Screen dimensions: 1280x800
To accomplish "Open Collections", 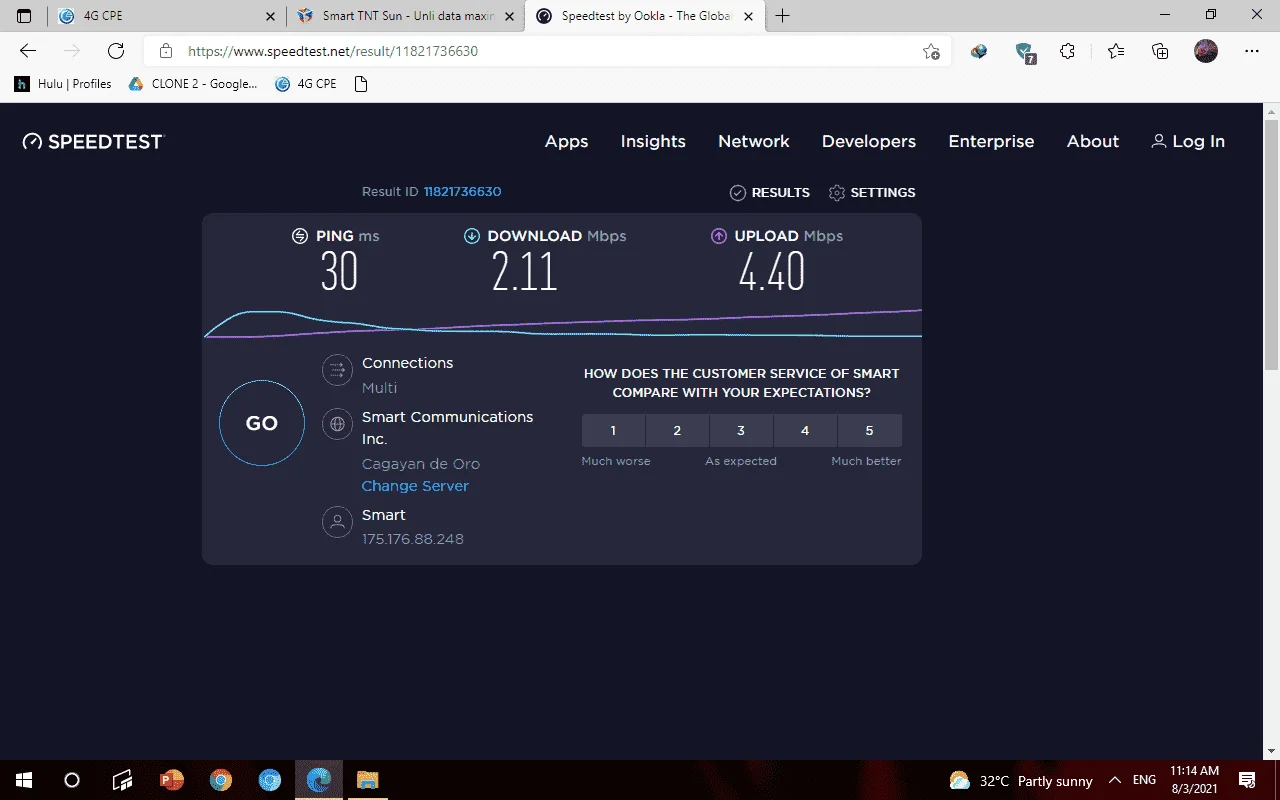I will 1160,51.
